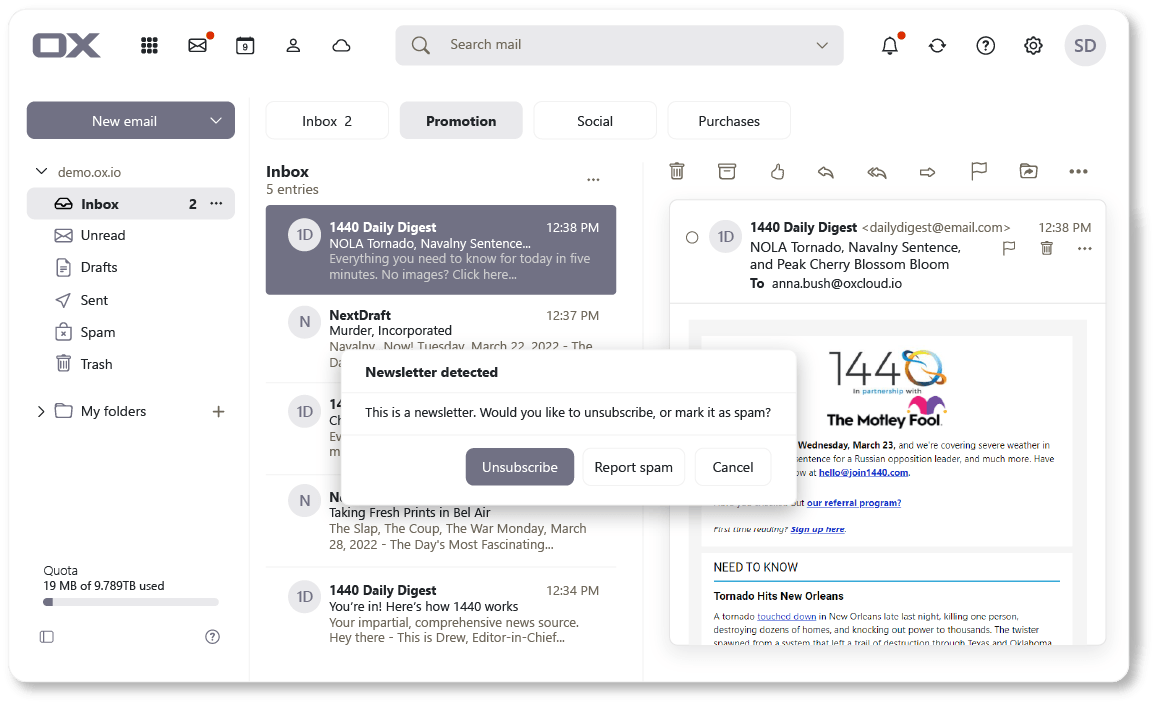Open the New email dropdown arrow
Image resolution: width=1156 pixels, height=705 pixels.
click(x=216, y=121)
